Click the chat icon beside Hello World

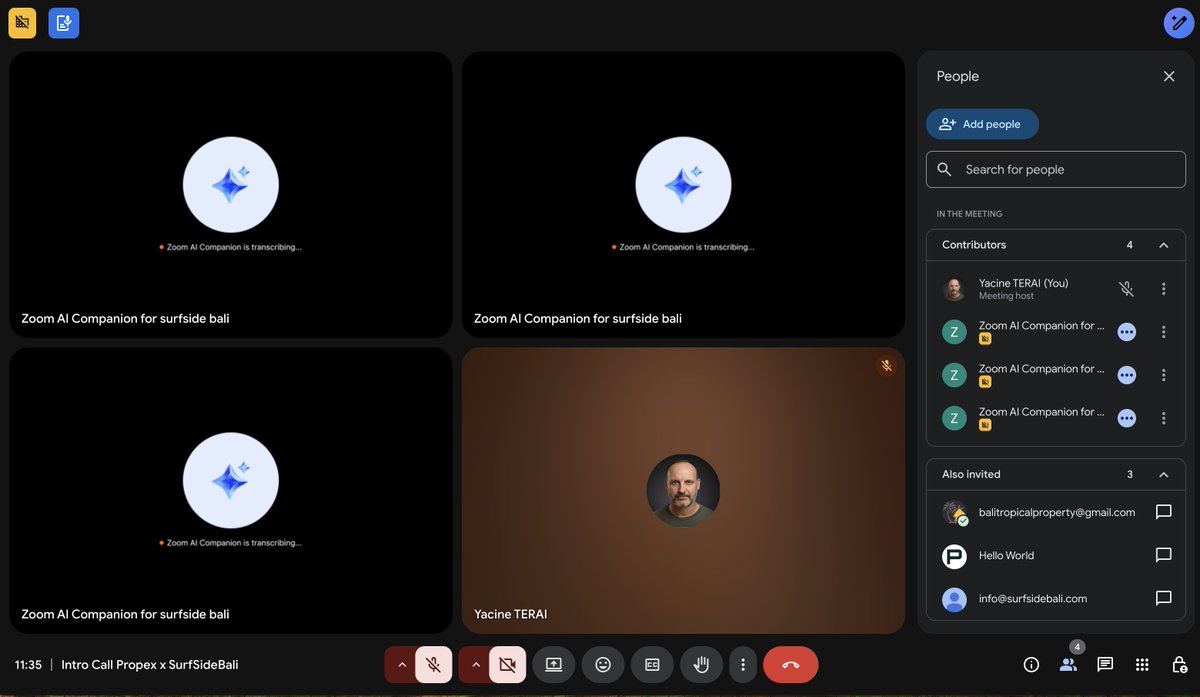point(1164,555)
